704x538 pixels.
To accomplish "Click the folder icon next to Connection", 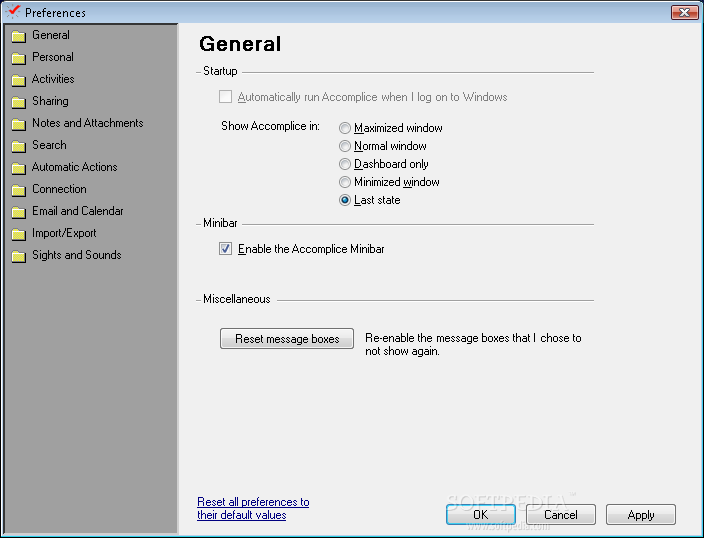I will point(18,190).
